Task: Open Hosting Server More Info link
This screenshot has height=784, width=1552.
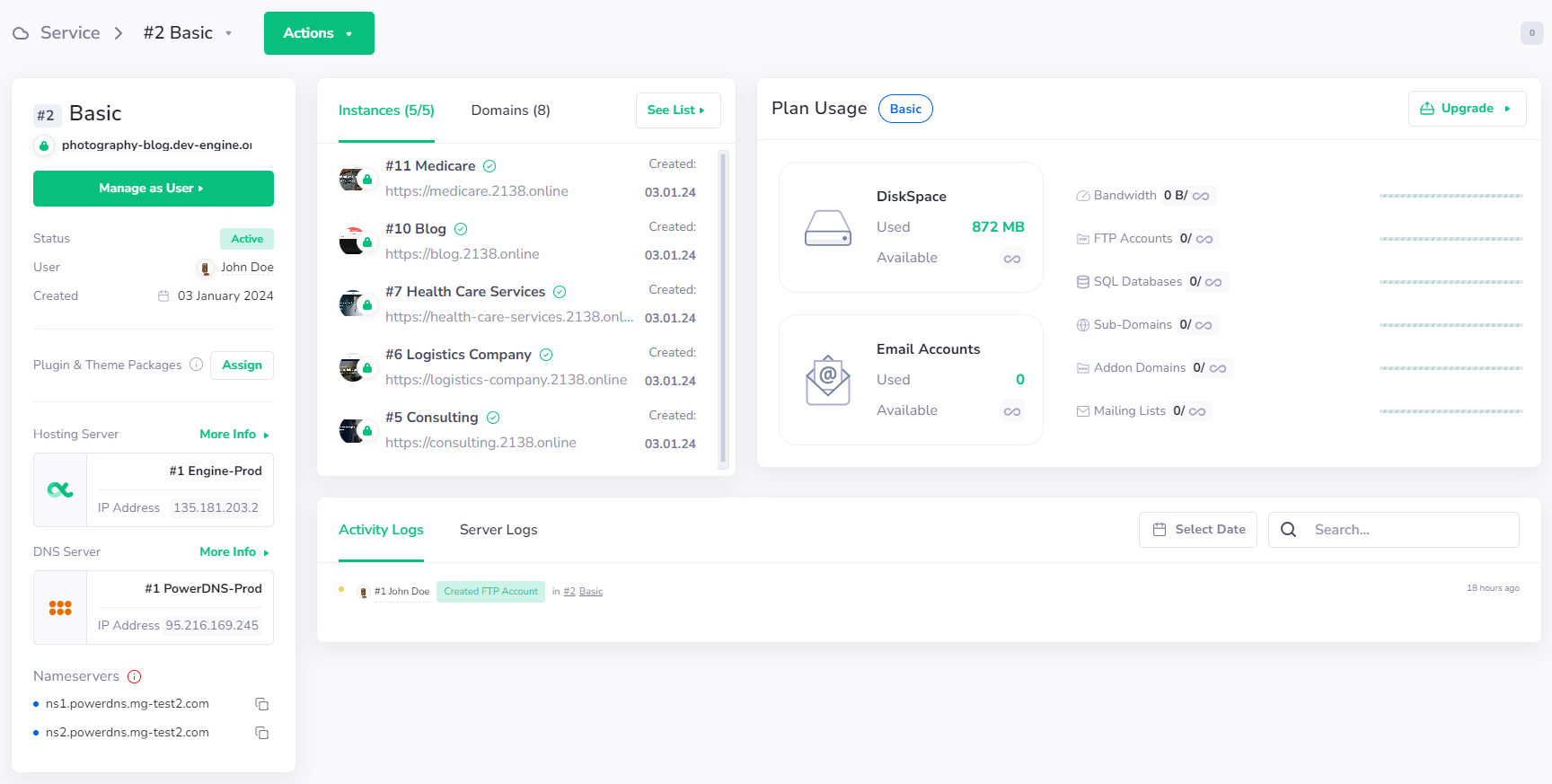Action: coord(234,435)
